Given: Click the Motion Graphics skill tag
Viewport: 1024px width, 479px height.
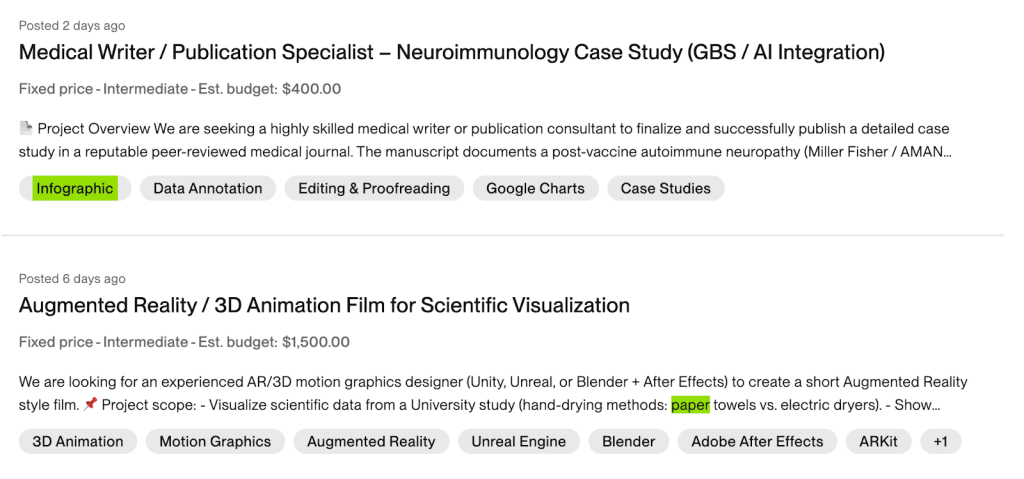Looking at the screenshot, I should click(x=215, y=441).
